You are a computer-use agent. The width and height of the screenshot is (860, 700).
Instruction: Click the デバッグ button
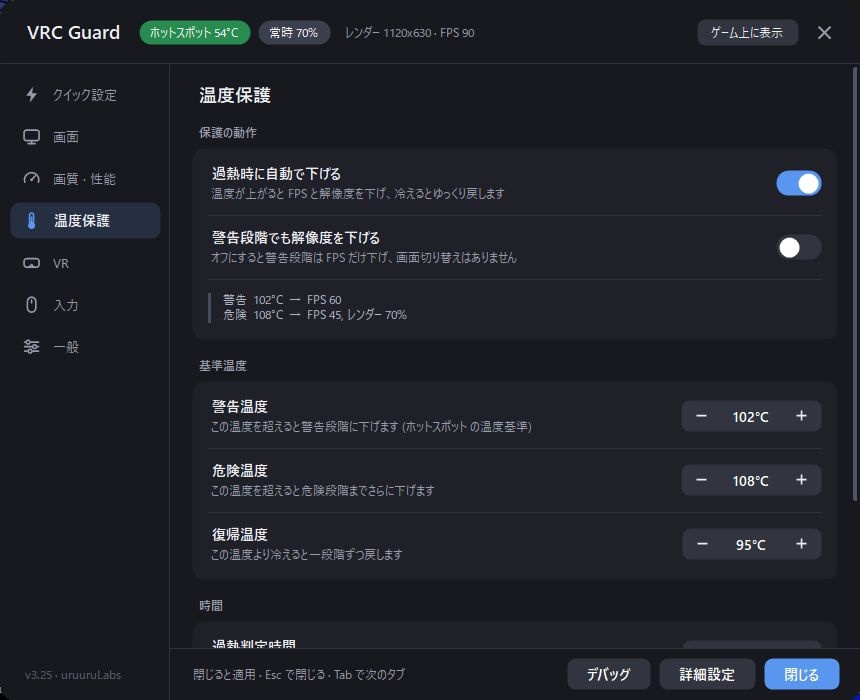tap(609, 674)
